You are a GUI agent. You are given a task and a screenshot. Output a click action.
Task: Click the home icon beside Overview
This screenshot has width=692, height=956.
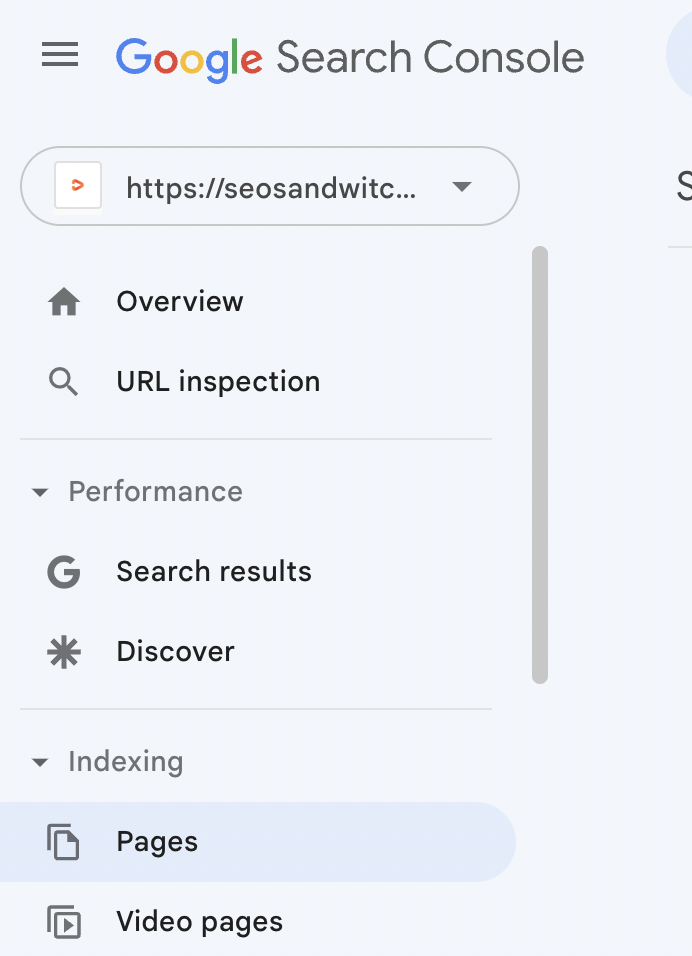click(x=64, y=302)
